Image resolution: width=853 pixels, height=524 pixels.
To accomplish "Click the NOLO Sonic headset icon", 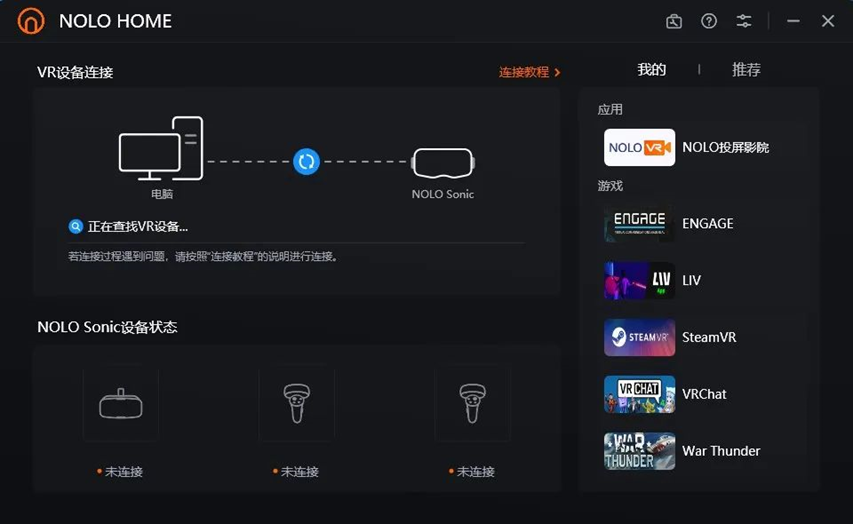I will click(x=443, y=163).
